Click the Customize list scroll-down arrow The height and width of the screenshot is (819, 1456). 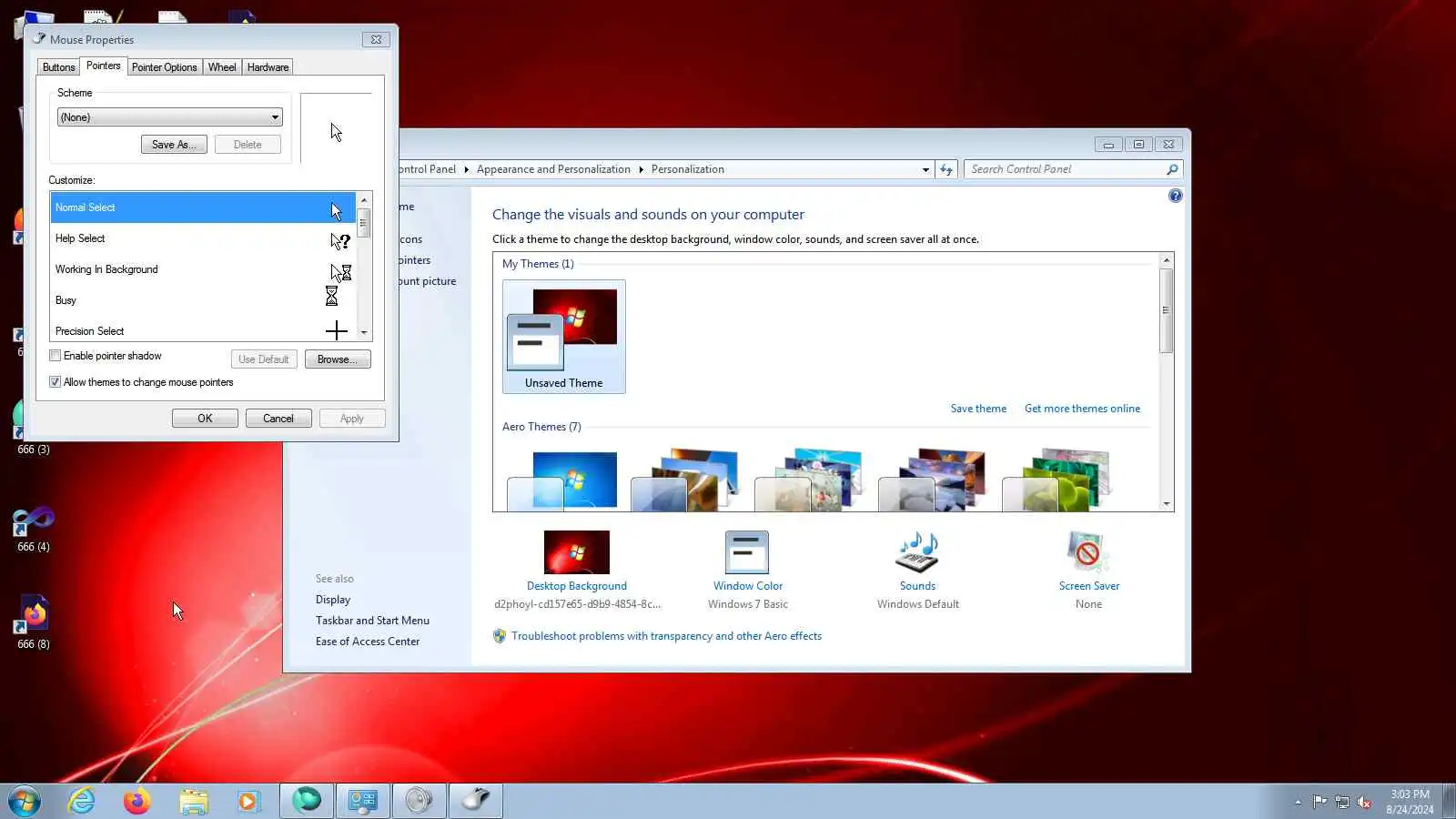pos(364,333)
